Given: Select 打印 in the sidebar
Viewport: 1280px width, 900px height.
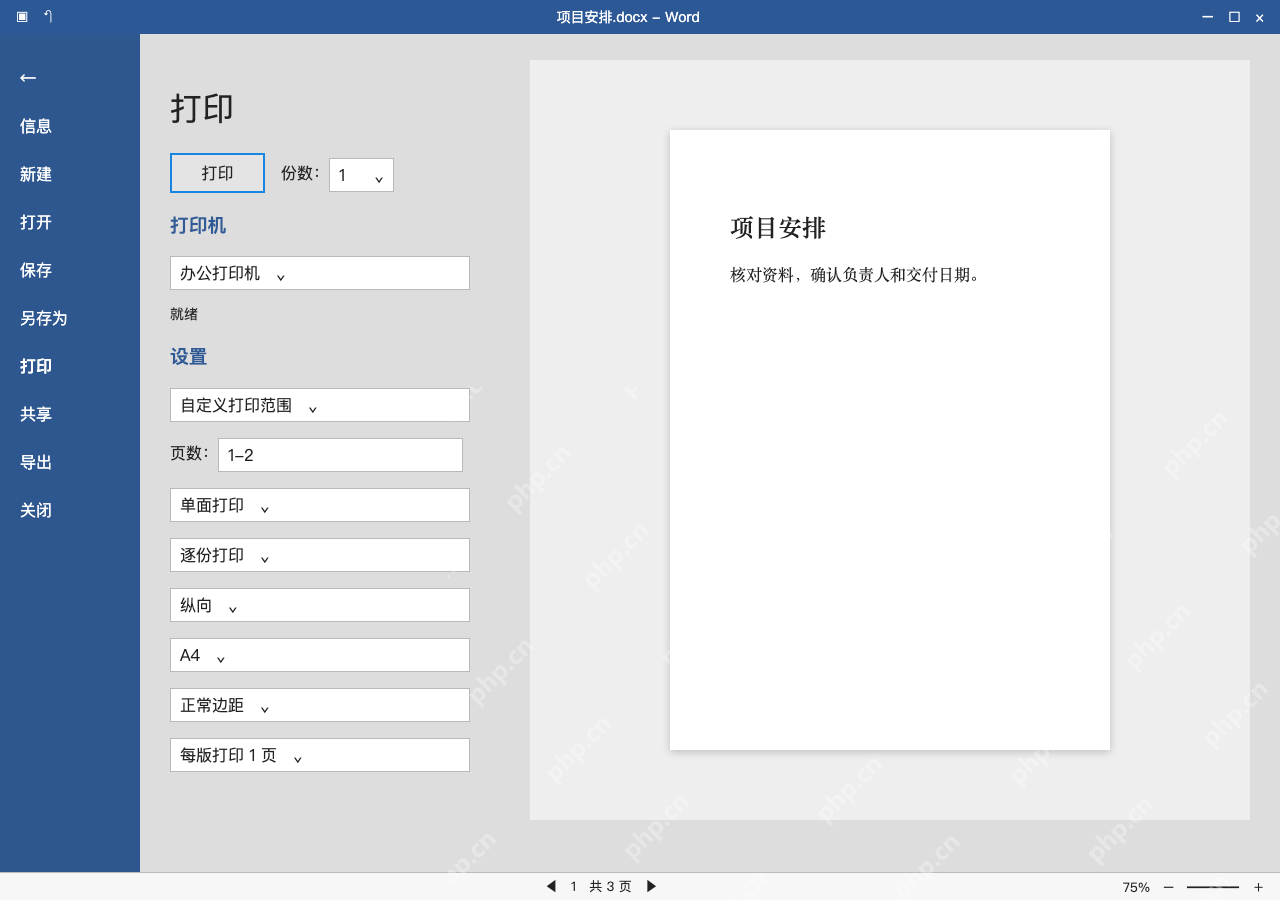Looking at the screenshot, I should point(36,366).
